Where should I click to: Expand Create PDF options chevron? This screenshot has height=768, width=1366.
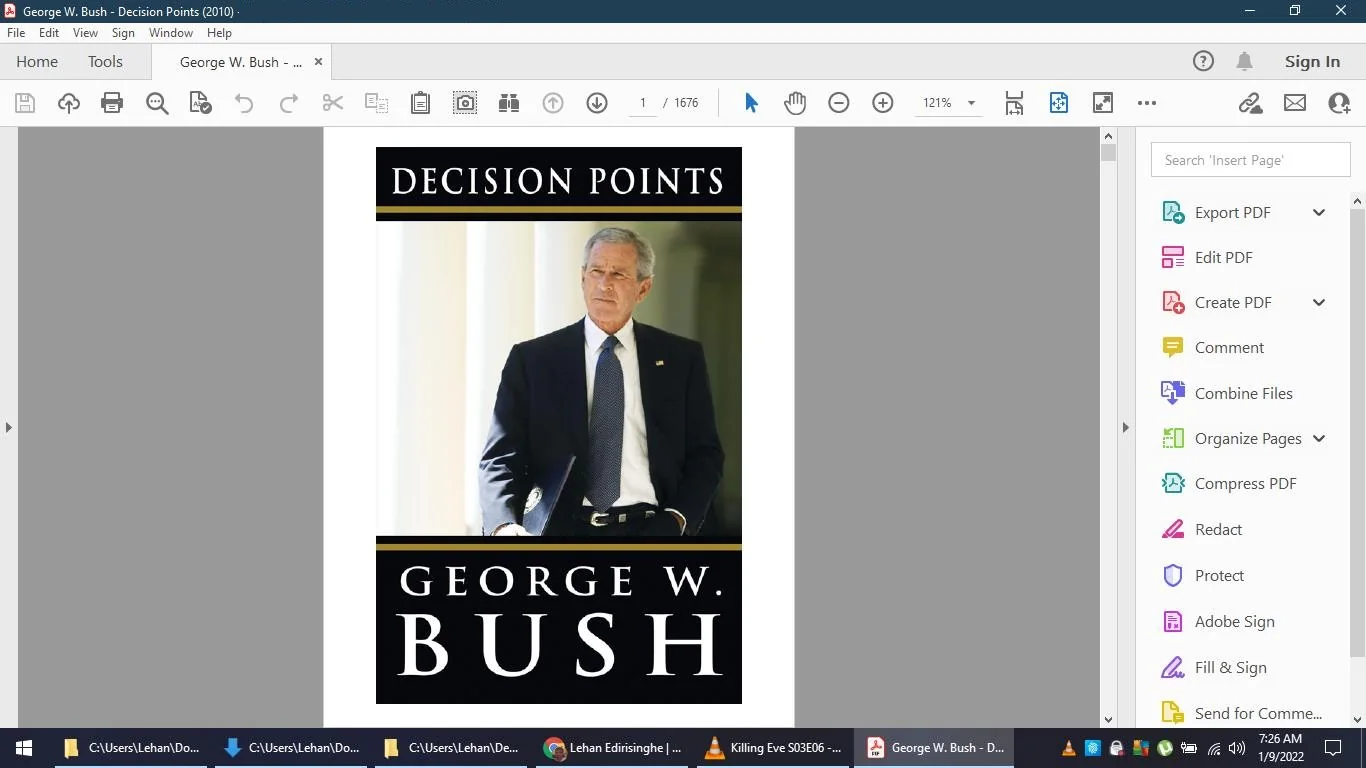click(1319, 302)
